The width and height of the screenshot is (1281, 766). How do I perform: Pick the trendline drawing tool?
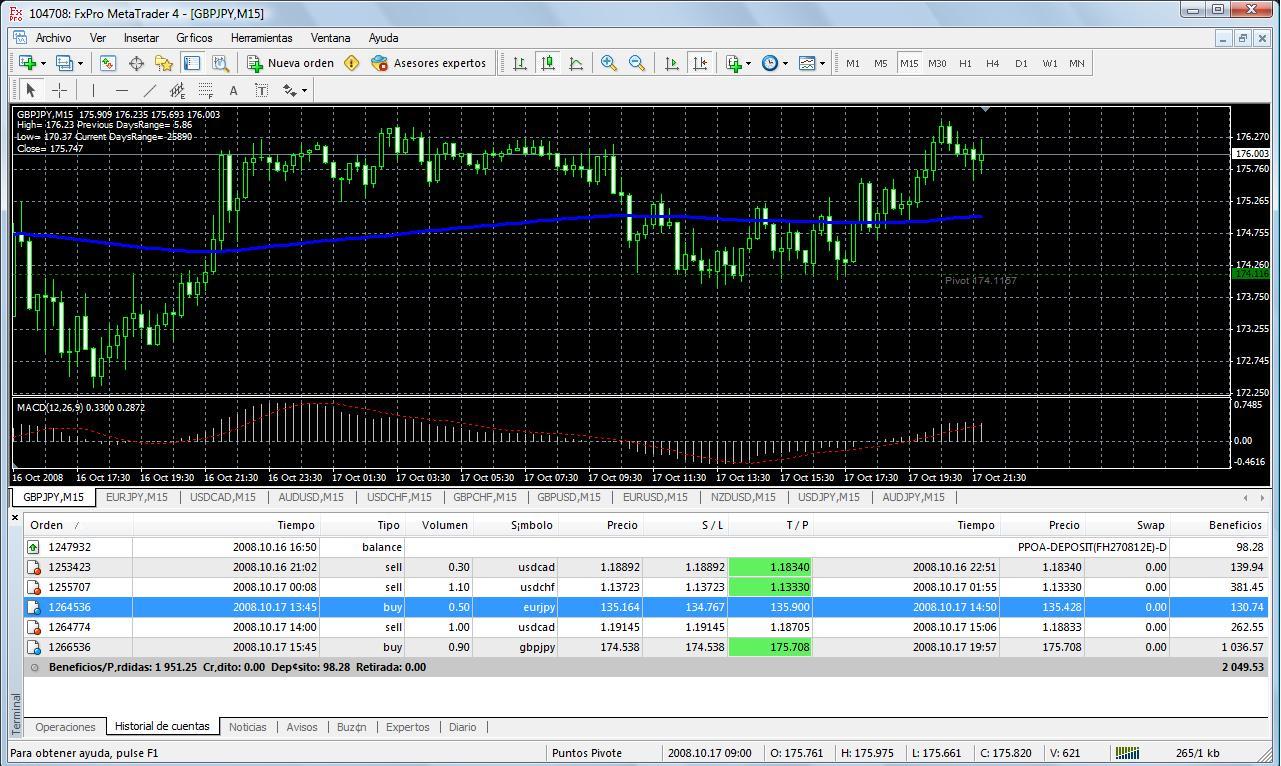pyautogui.click(x=149, y=90)
